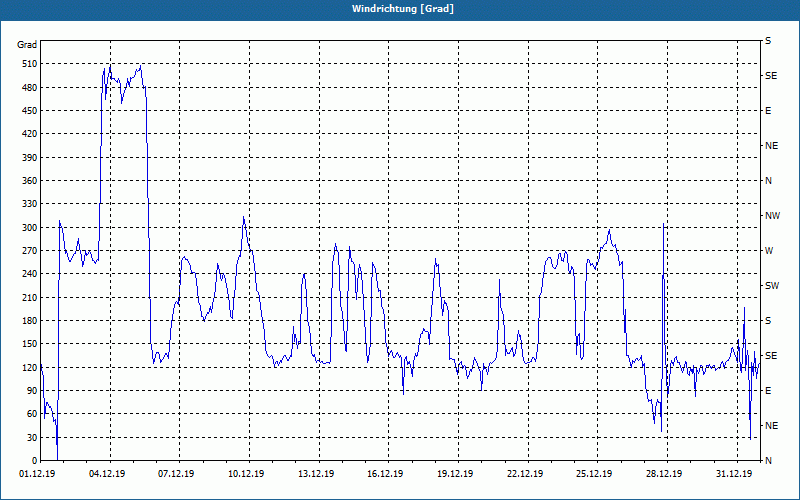Select the 510 value on the y-axis

30,64
